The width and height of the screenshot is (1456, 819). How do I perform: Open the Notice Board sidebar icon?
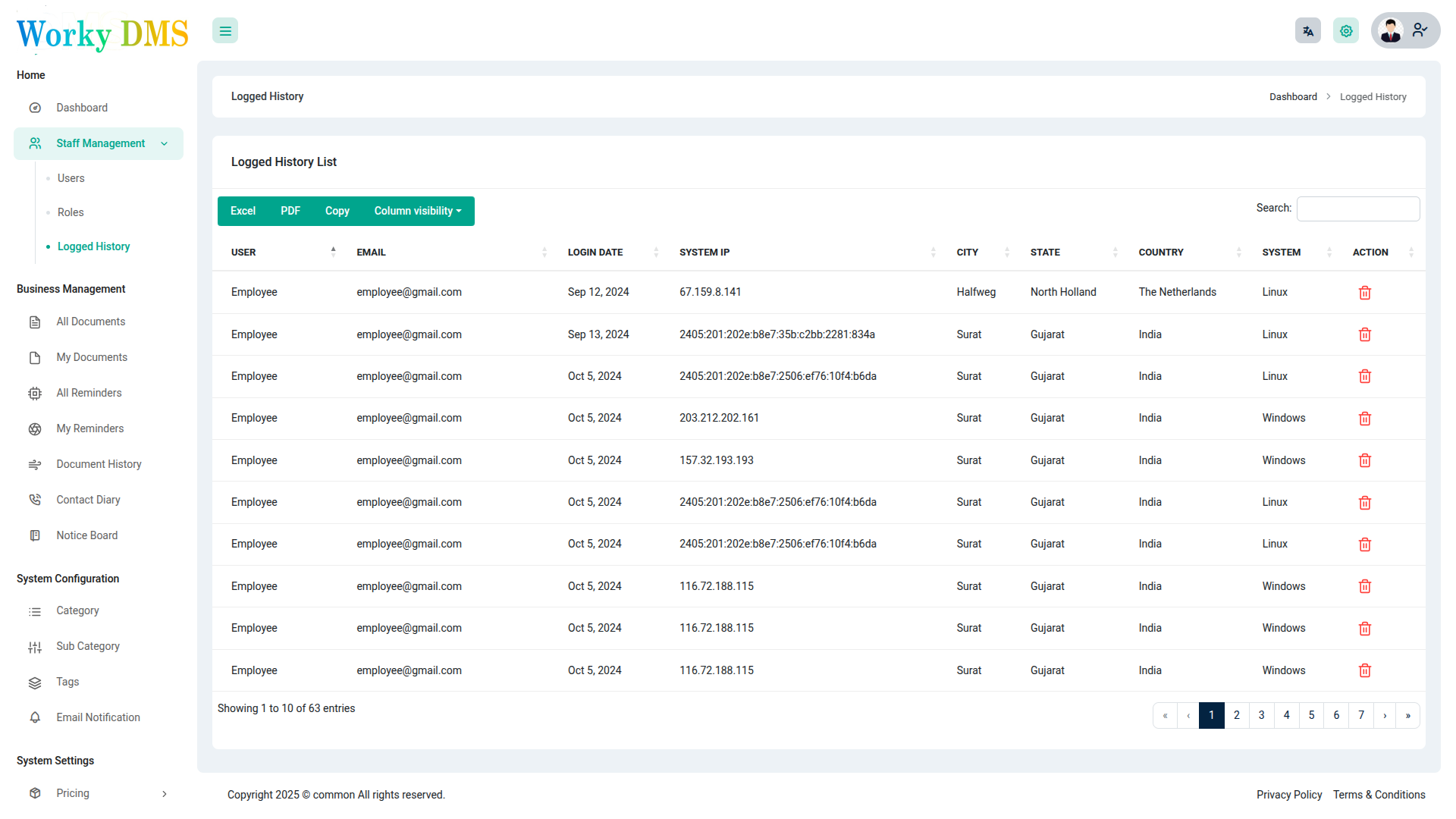(35, 535)
